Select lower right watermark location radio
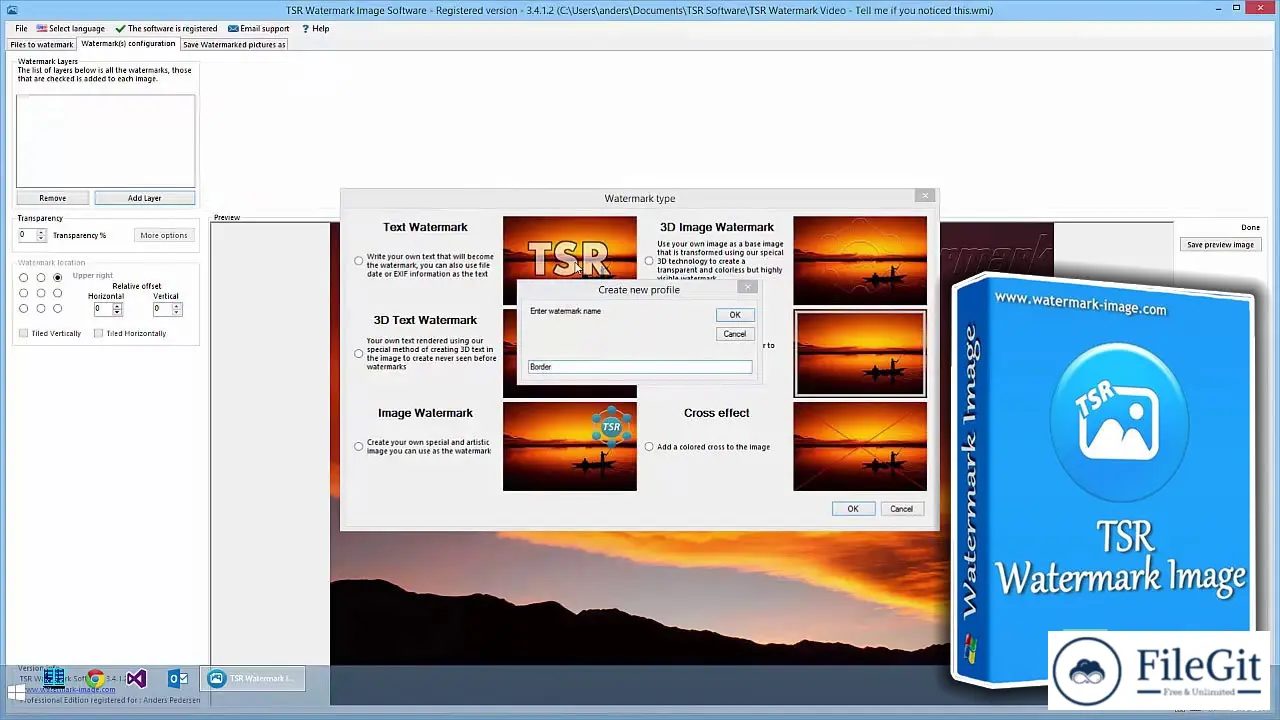 point(57,308)
